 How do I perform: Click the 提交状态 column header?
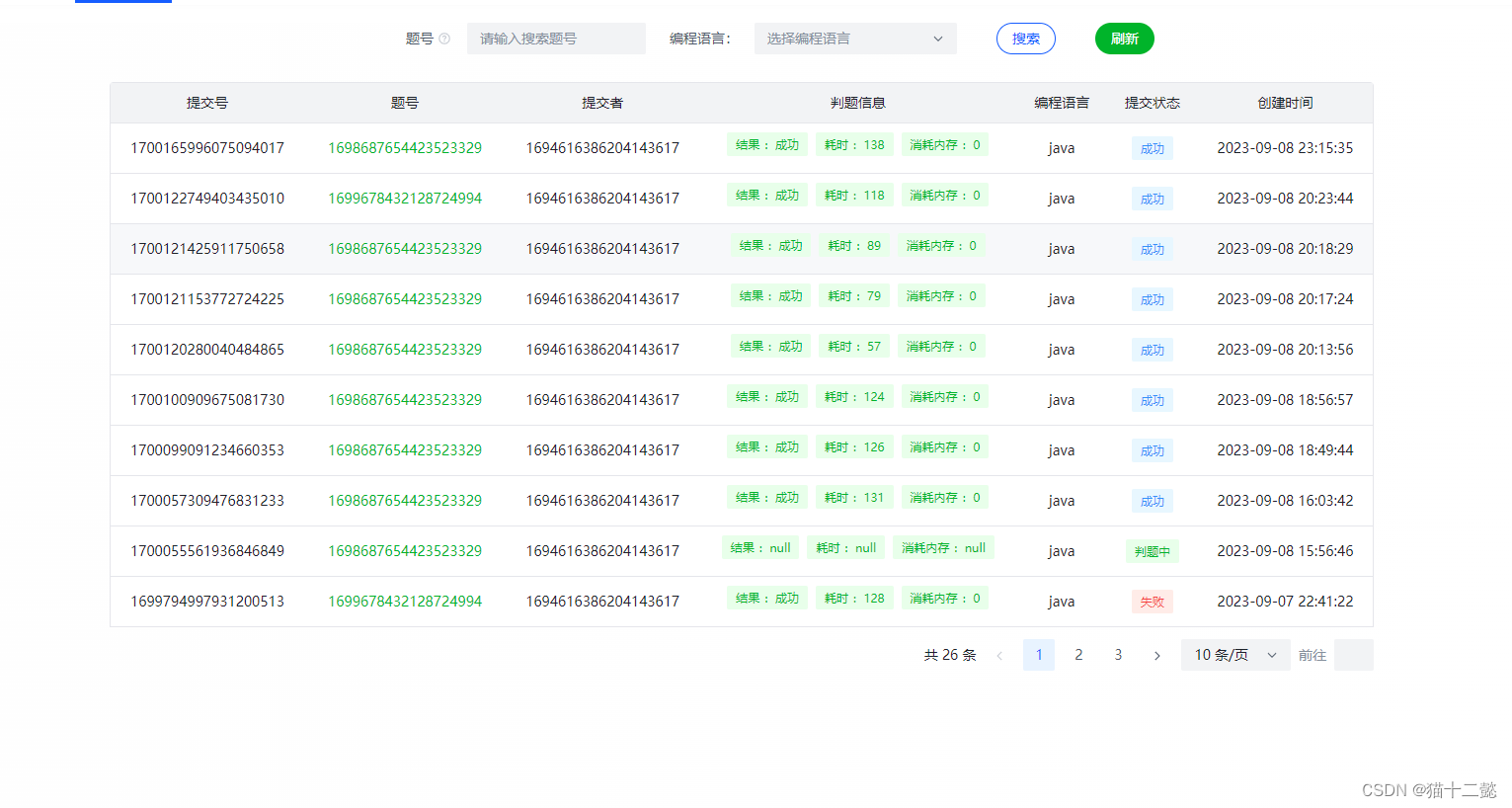point(1152,103)
